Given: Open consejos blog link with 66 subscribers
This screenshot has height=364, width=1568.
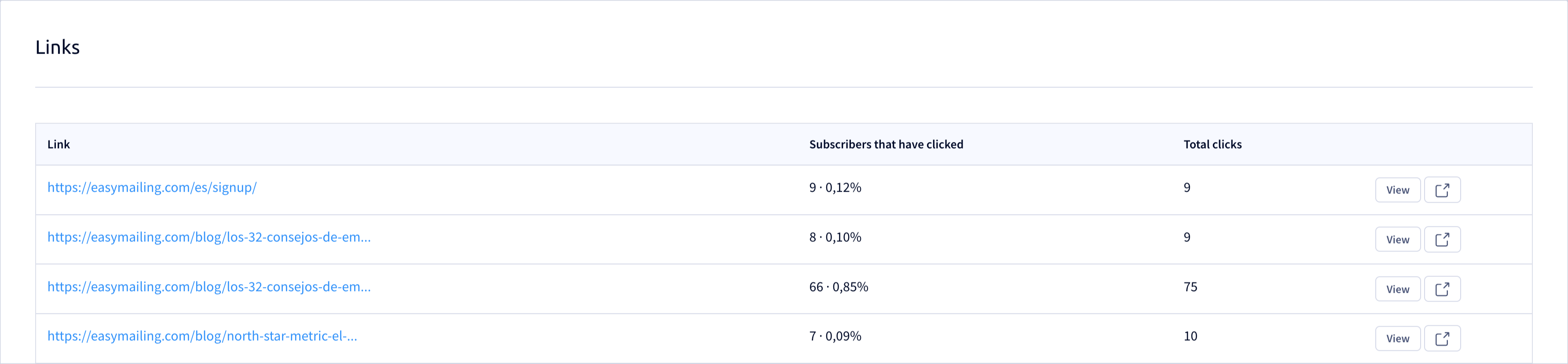Looking at the screenshot, I should click(209, 287).
